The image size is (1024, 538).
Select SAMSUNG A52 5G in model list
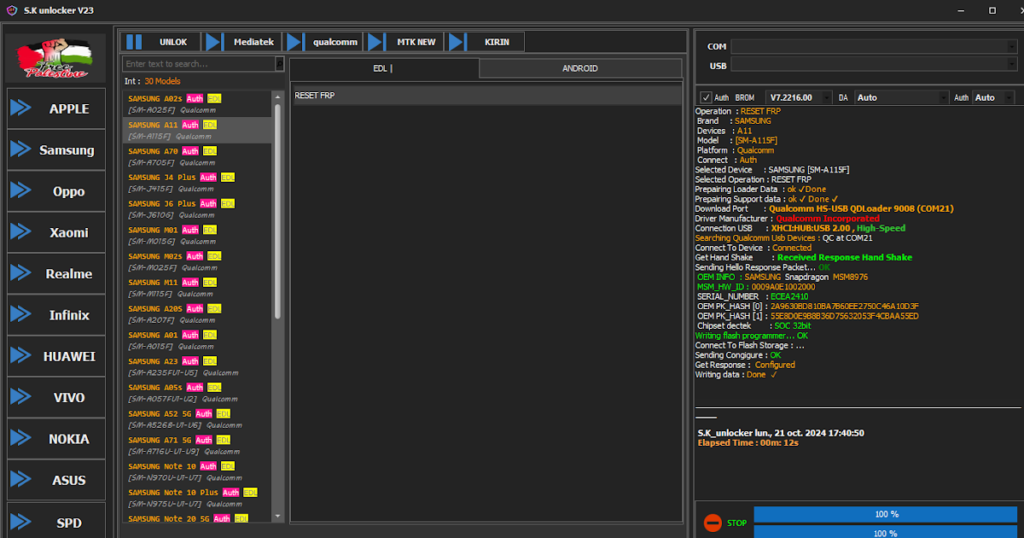(197, 419)
